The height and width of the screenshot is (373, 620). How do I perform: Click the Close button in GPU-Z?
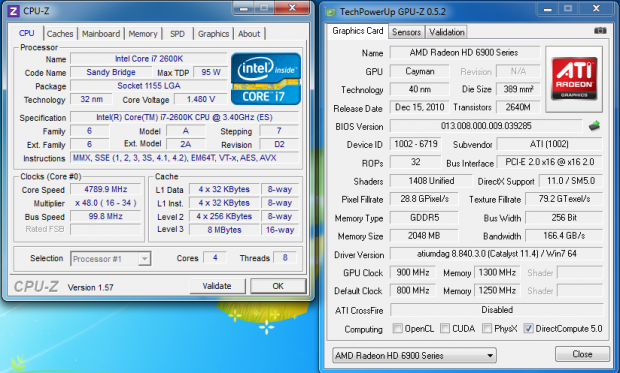click(x=582, y=354)
